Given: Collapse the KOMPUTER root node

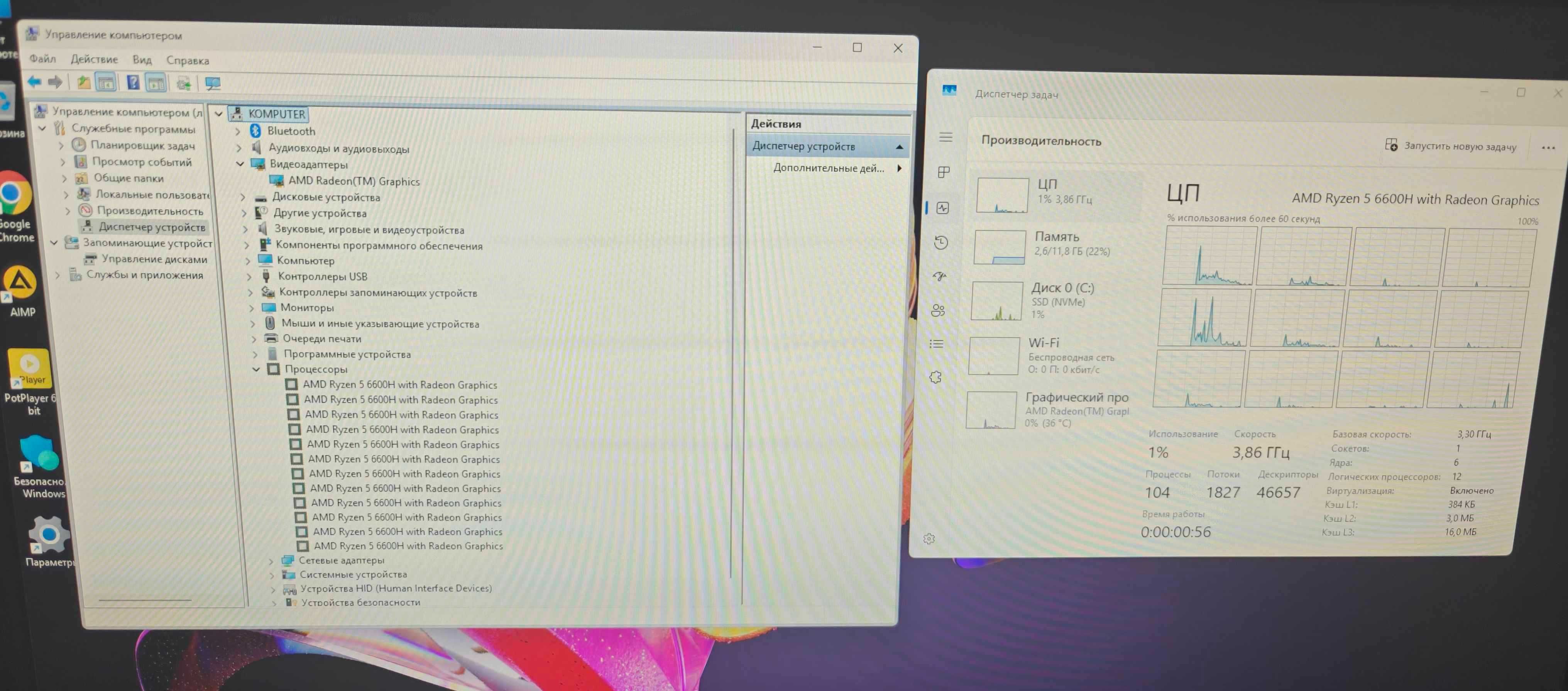Looking at the screenshot, I should [x=218, y=114].
